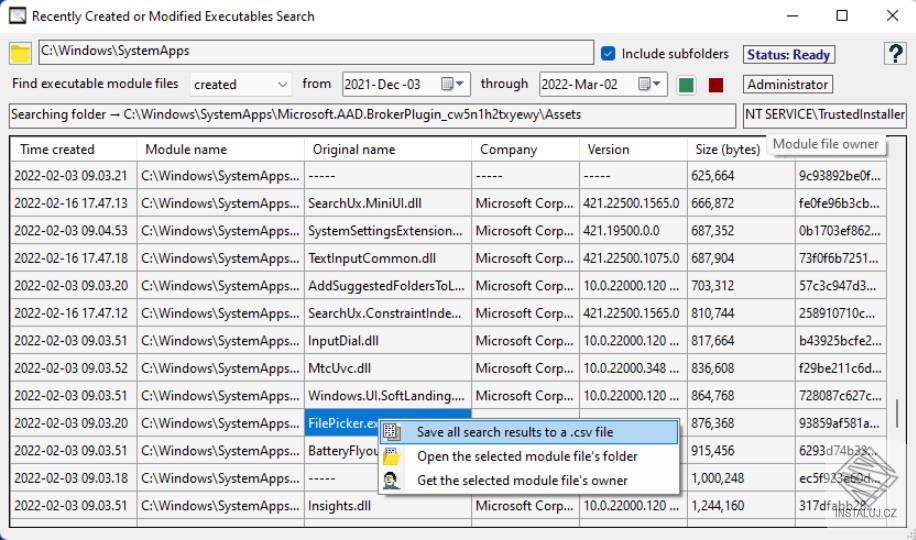Click the dark red stop search square
916x540 pixels.
(716, 85)
